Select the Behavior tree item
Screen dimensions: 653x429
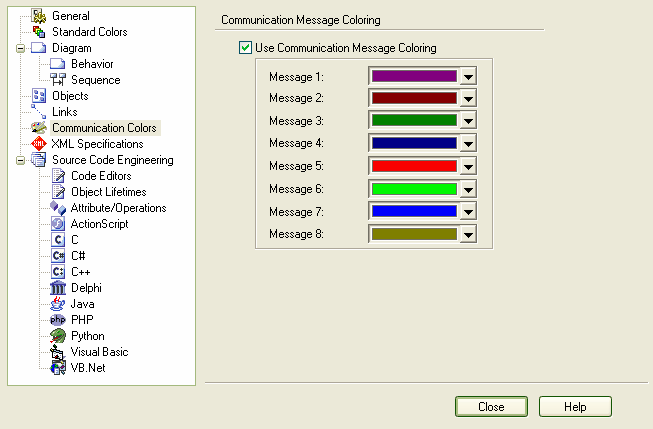[x=92, y=64]
